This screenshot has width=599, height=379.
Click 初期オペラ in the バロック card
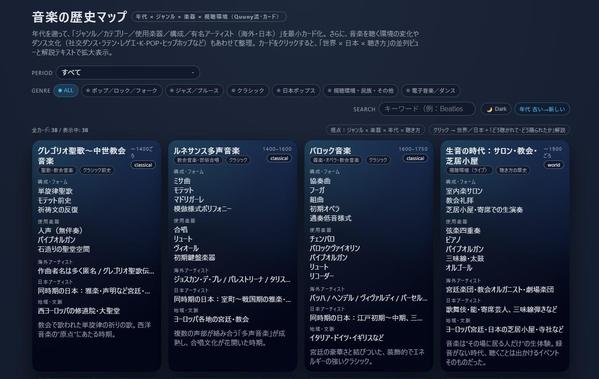pyautogui.click(x=324, y=209)
